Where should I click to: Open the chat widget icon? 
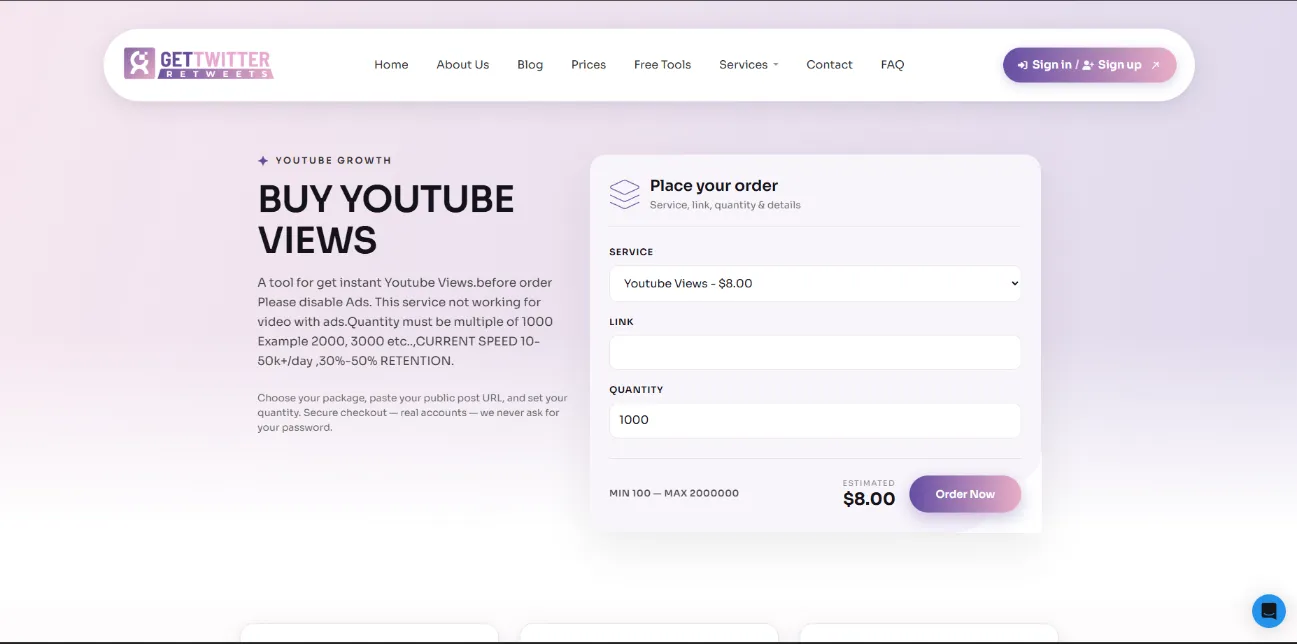pos(1269,611)
